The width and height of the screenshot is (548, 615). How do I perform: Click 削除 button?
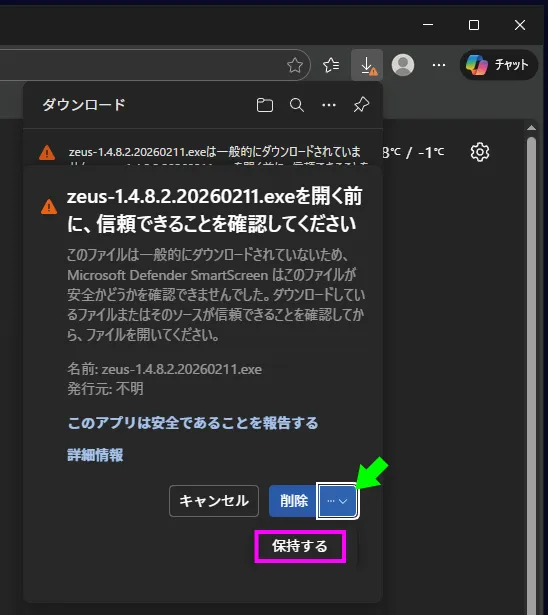tap(293, 501)
